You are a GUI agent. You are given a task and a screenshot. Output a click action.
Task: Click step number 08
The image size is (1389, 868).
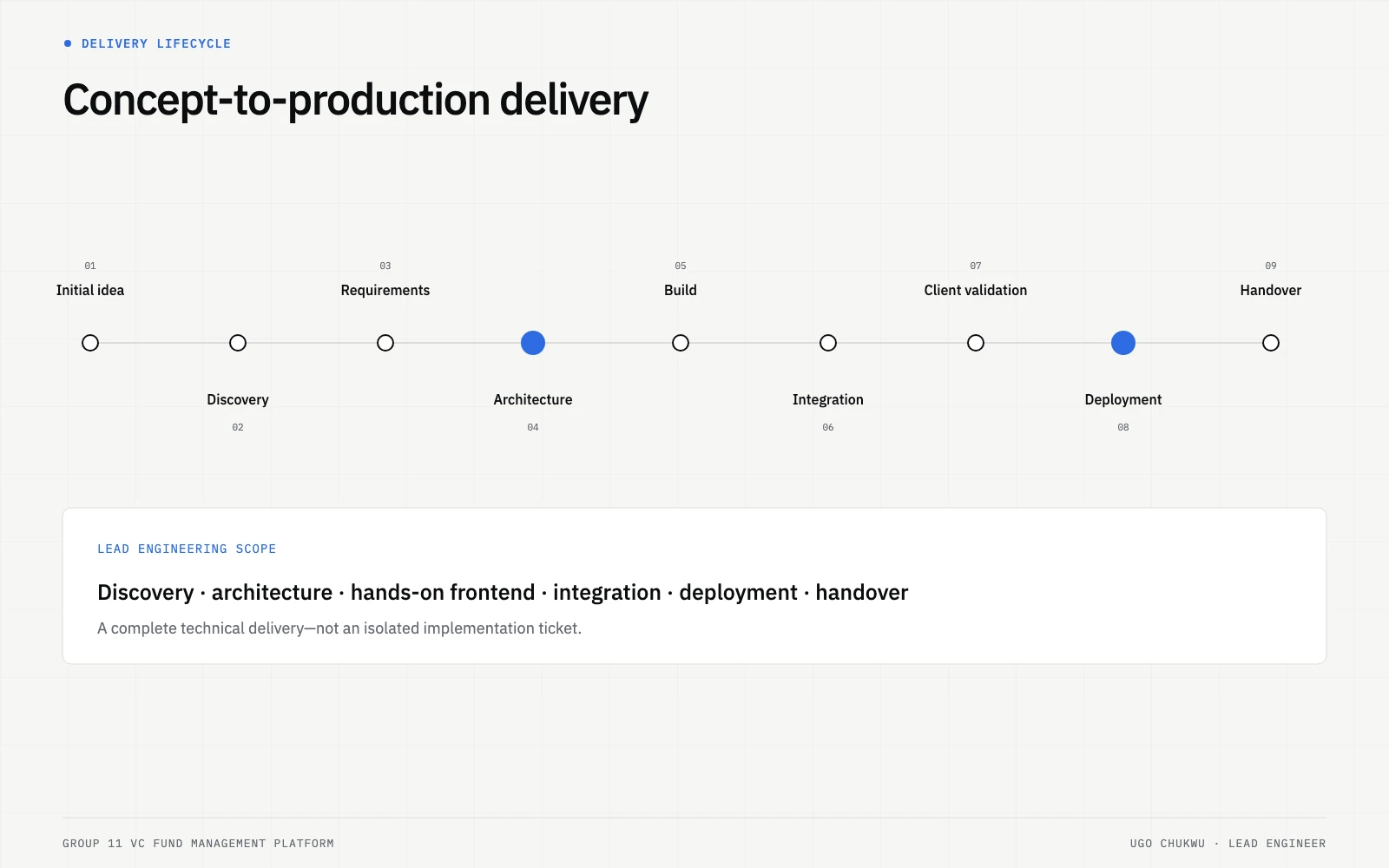click(1123, 427)
